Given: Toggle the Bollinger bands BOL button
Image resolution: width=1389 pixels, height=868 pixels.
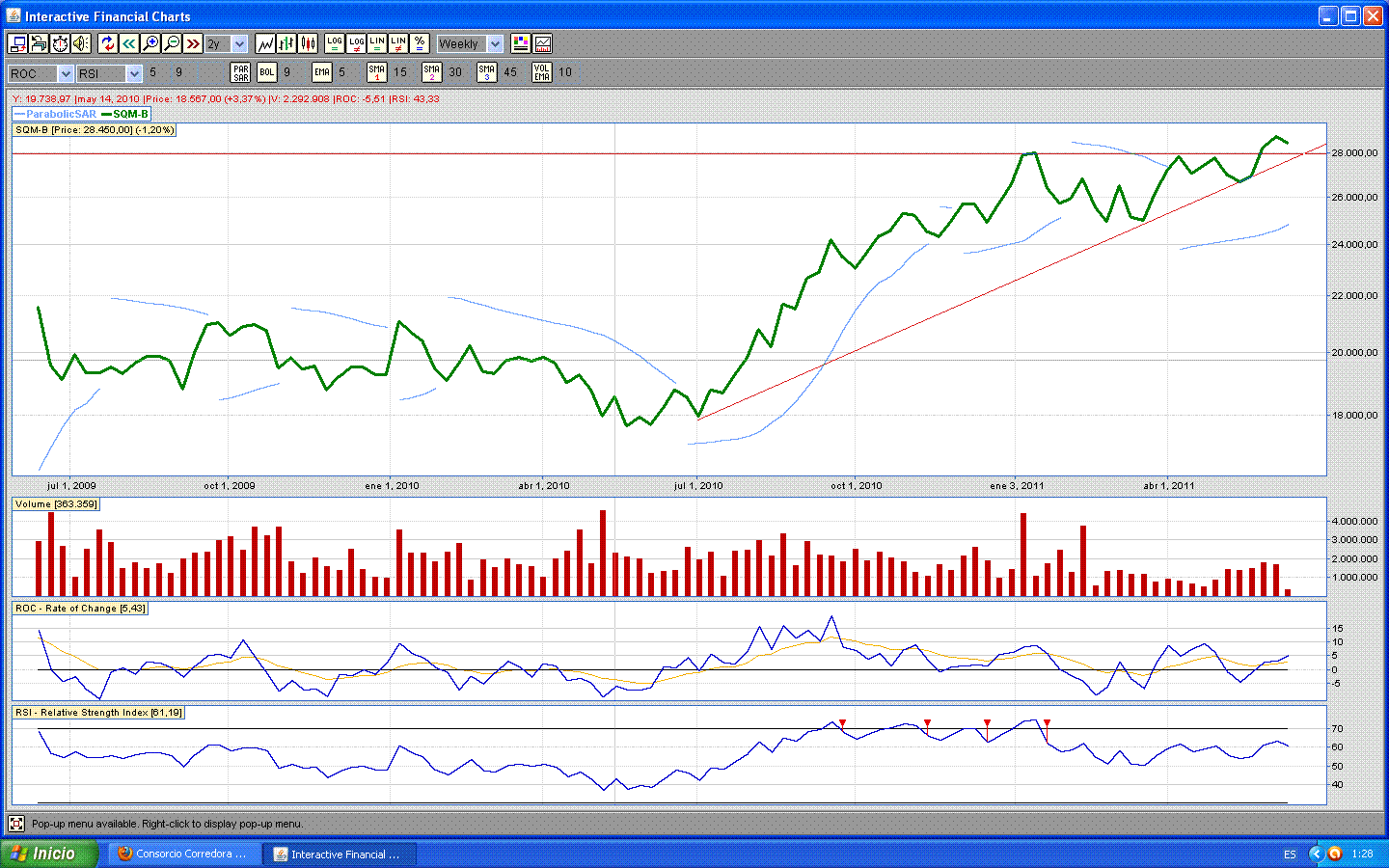Looking at the screenshot, I should [x=267, y=72].
